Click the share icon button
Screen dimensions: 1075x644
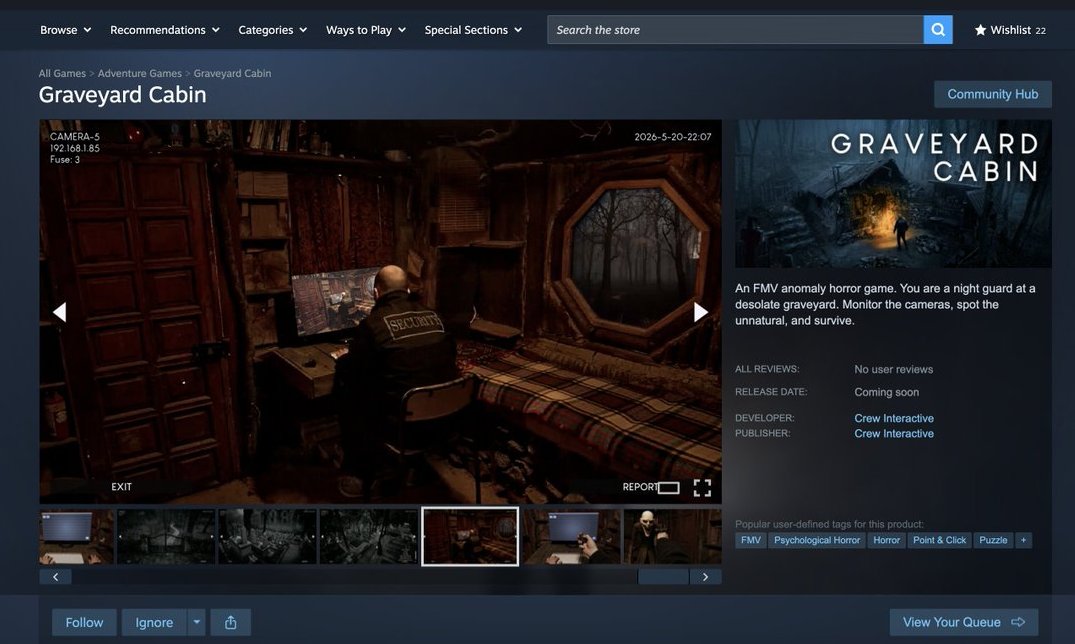[x=230, y=622]
